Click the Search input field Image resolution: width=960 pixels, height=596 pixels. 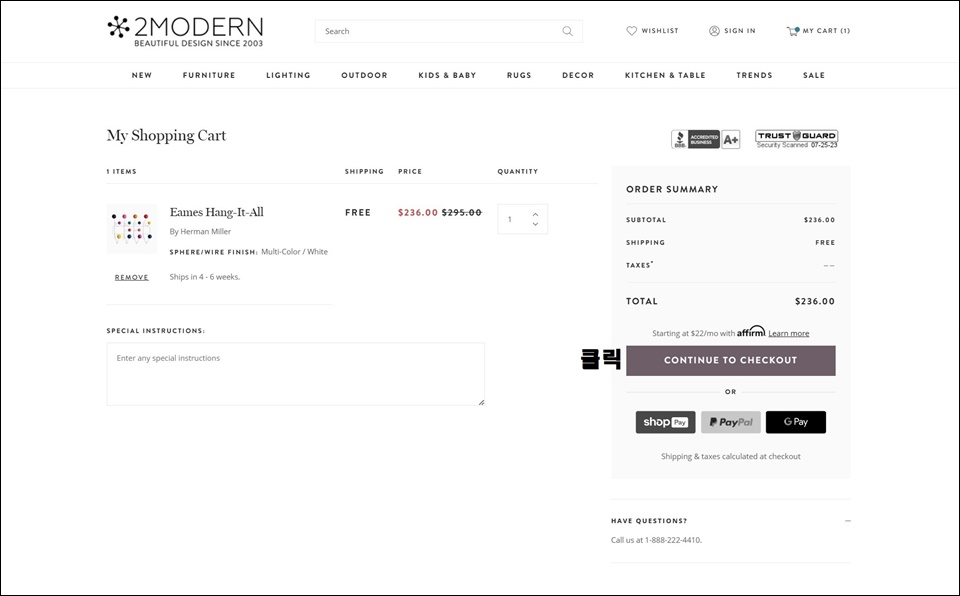tap(449, 31)
